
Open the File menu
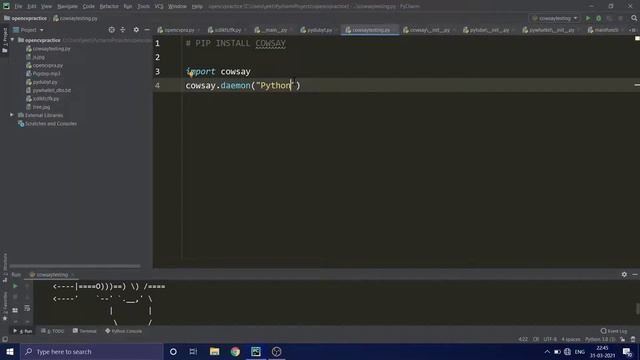coord(18,7)
